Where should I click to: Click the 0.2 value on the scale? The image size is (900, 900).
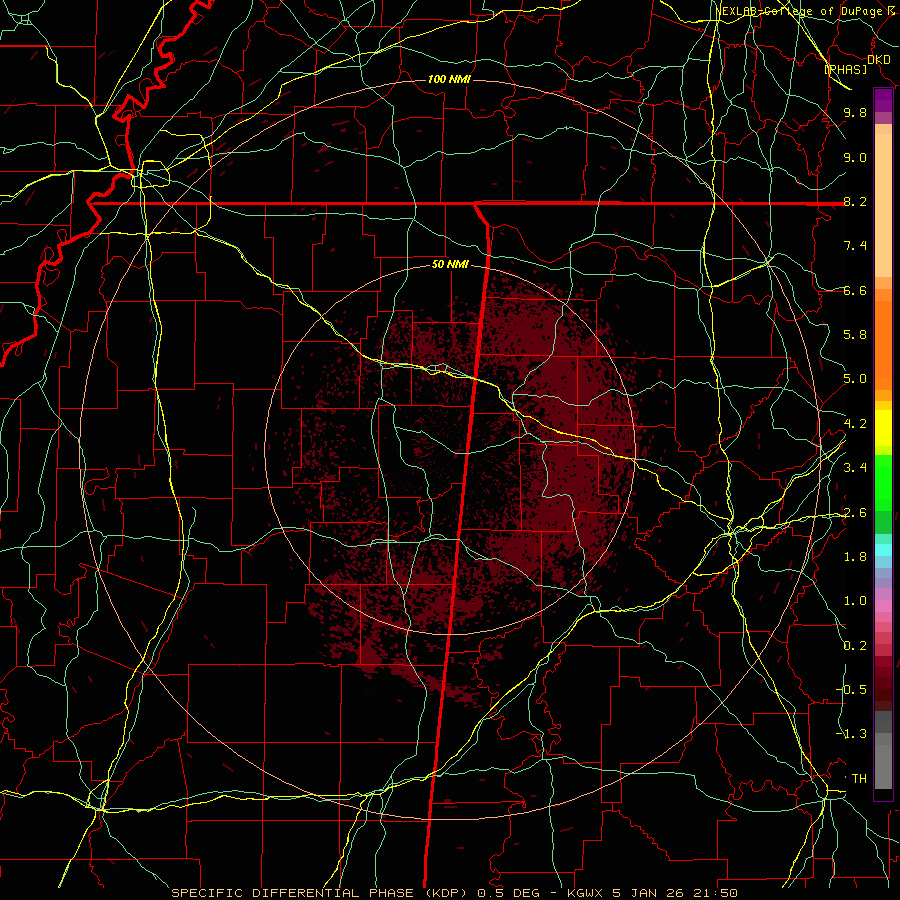855,646
